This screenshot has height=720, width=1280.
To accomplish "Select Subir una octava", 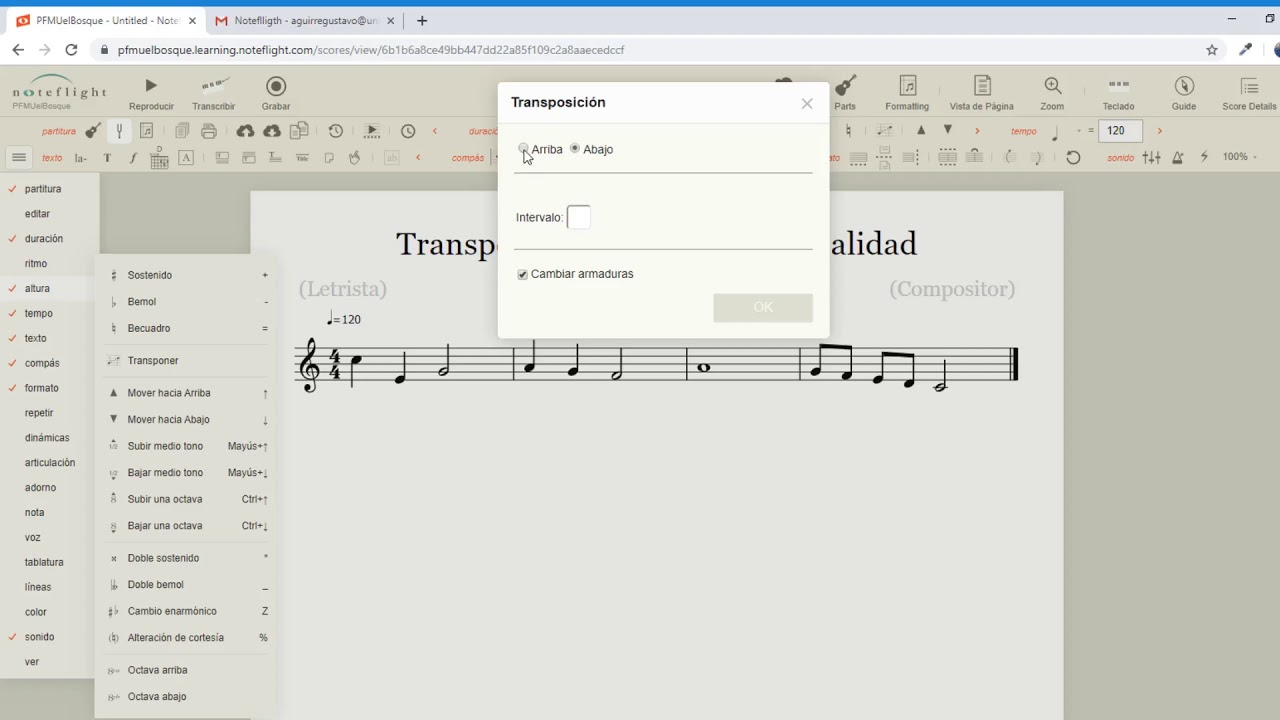I will pos(187,499).
